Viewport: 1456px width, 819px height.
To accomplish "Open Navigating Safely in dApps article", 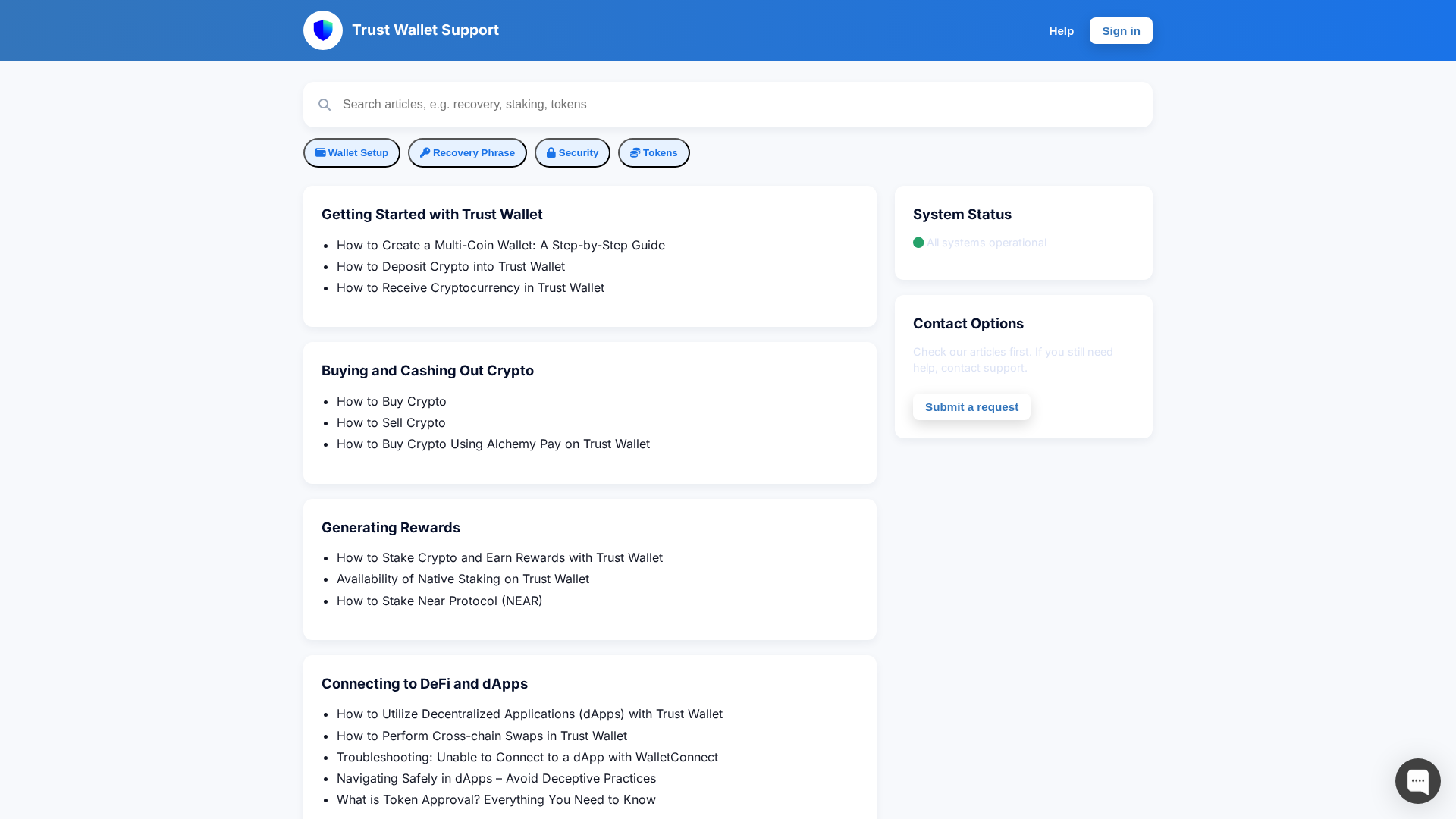I will 496,778.
